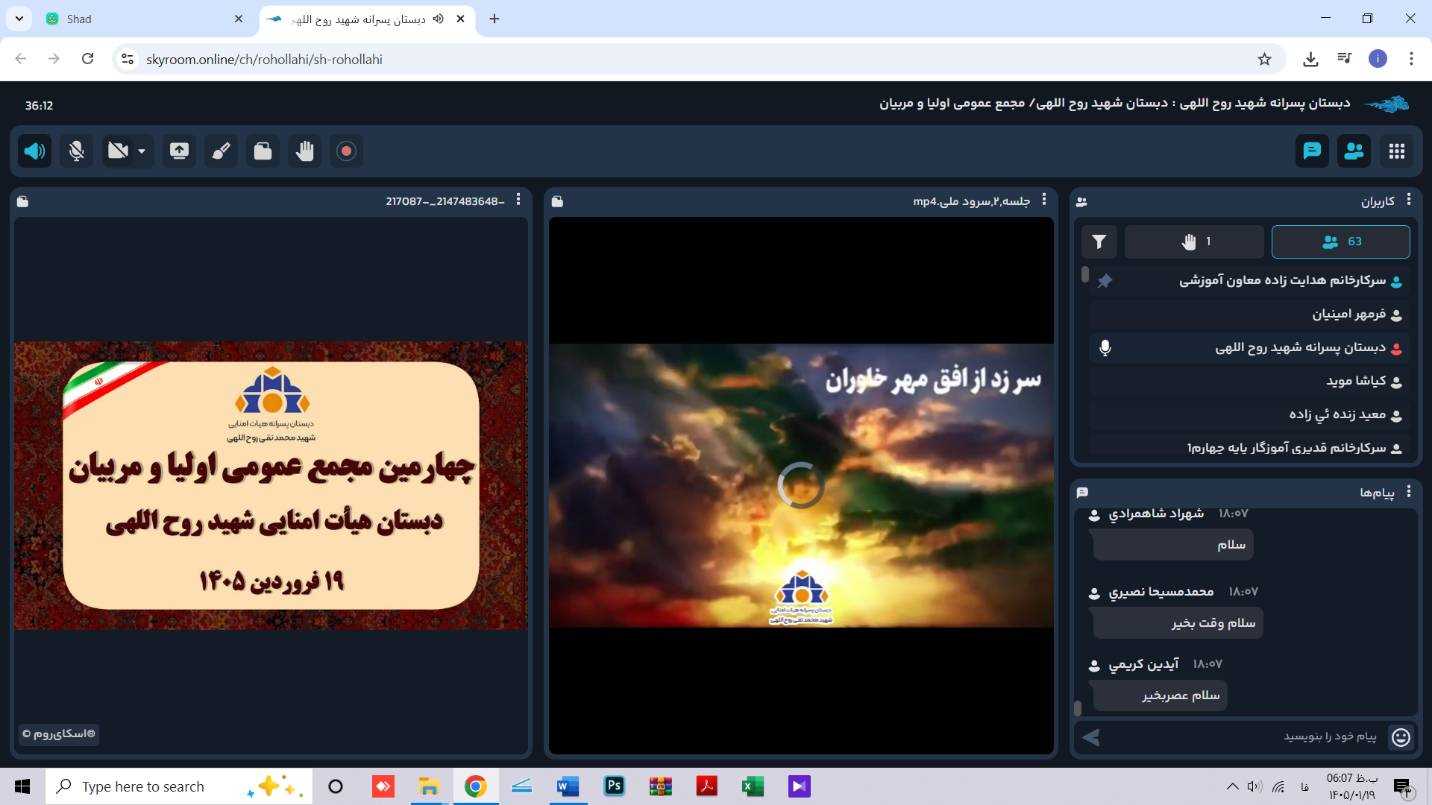Open the screen share upload button
The image size is (1432, 805).
(179, 151)
